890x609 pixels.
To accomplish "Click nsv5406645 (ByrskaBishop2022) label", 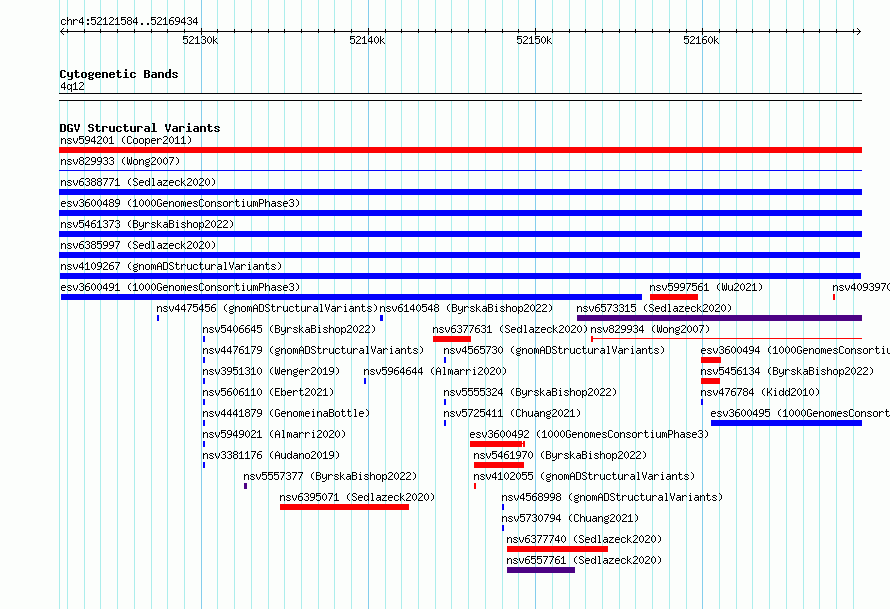I will [x=289, y=329].
